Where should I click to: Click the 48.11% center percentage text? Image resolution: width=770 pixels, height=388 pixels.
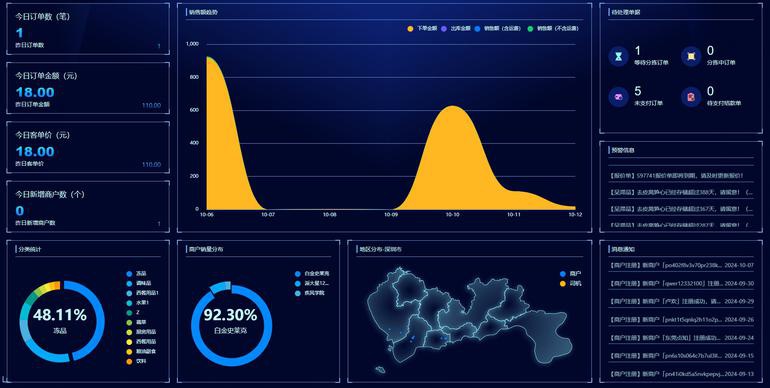pos(60,315)
